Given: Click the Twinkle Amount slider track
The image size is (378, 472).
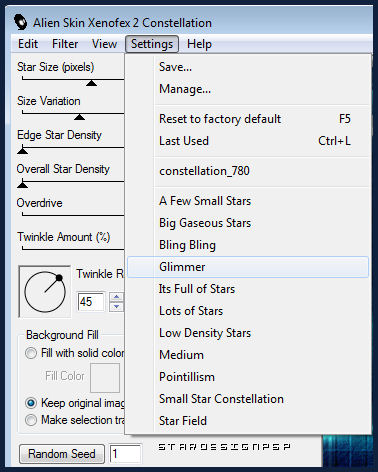Looking at the screenshot, I should [x=73, y=249].
